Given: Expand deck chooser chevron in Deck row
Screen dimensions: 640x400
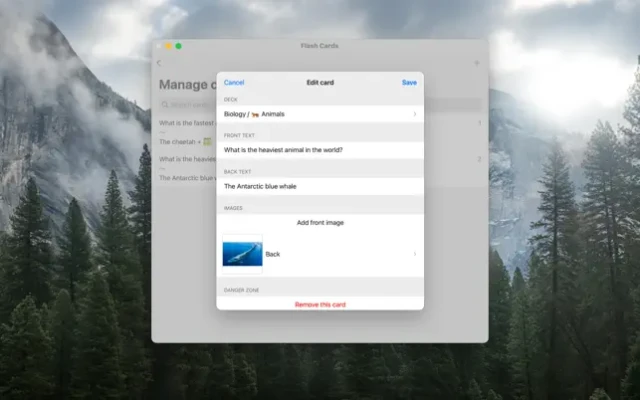Looking at the screenshot, I should [415, 114].
